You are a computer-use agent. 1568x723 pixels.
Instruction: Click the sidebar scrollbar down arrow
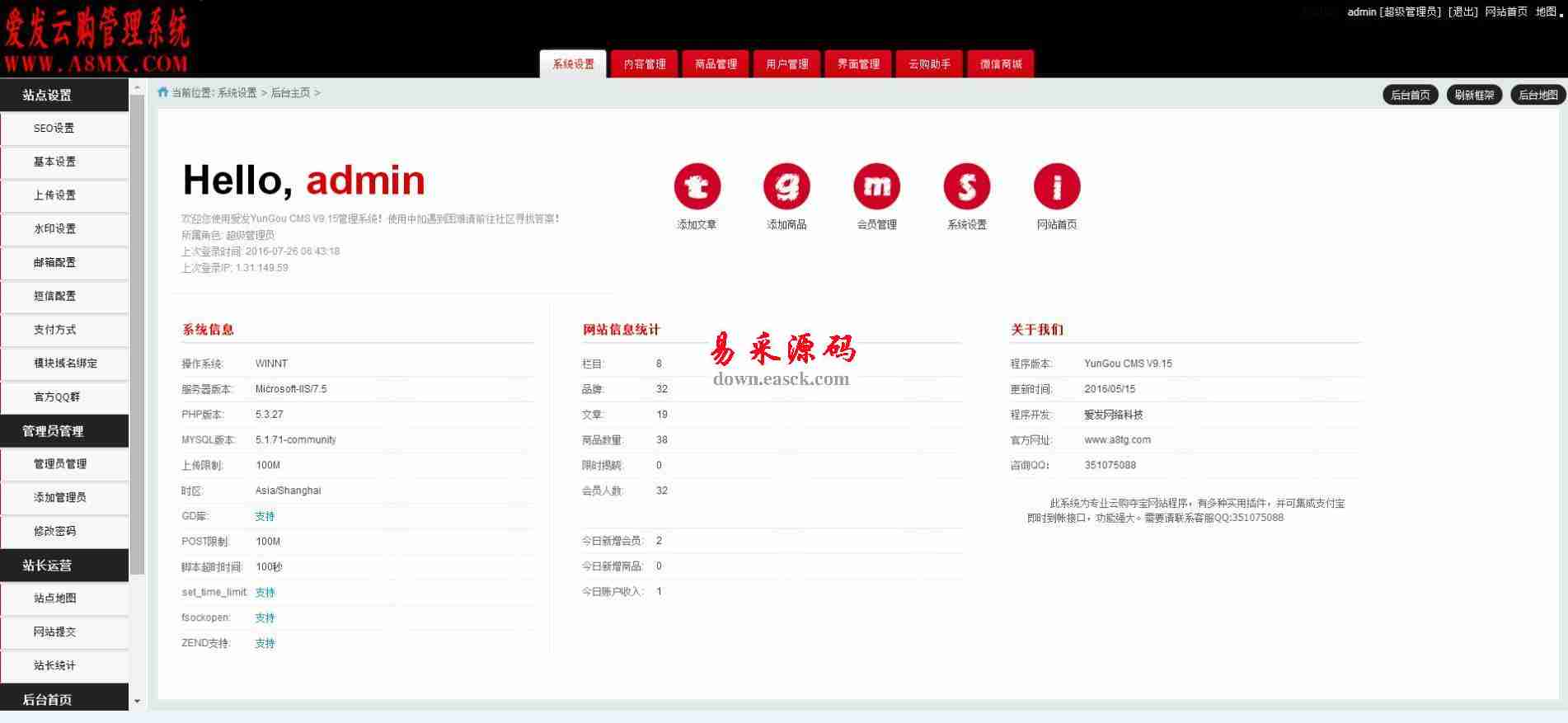[x=137, y=702]
